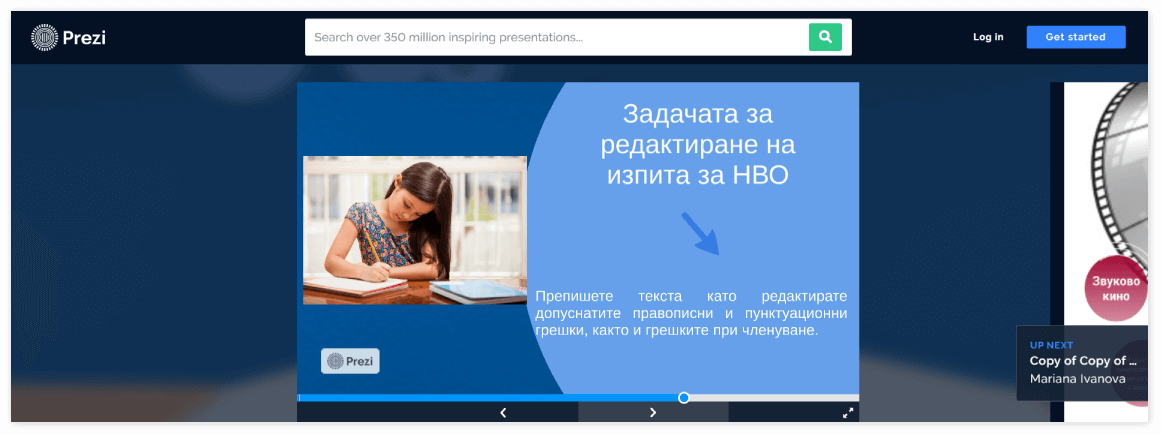
Task: Advance to next slide arrow
Action: coord(652,413)
